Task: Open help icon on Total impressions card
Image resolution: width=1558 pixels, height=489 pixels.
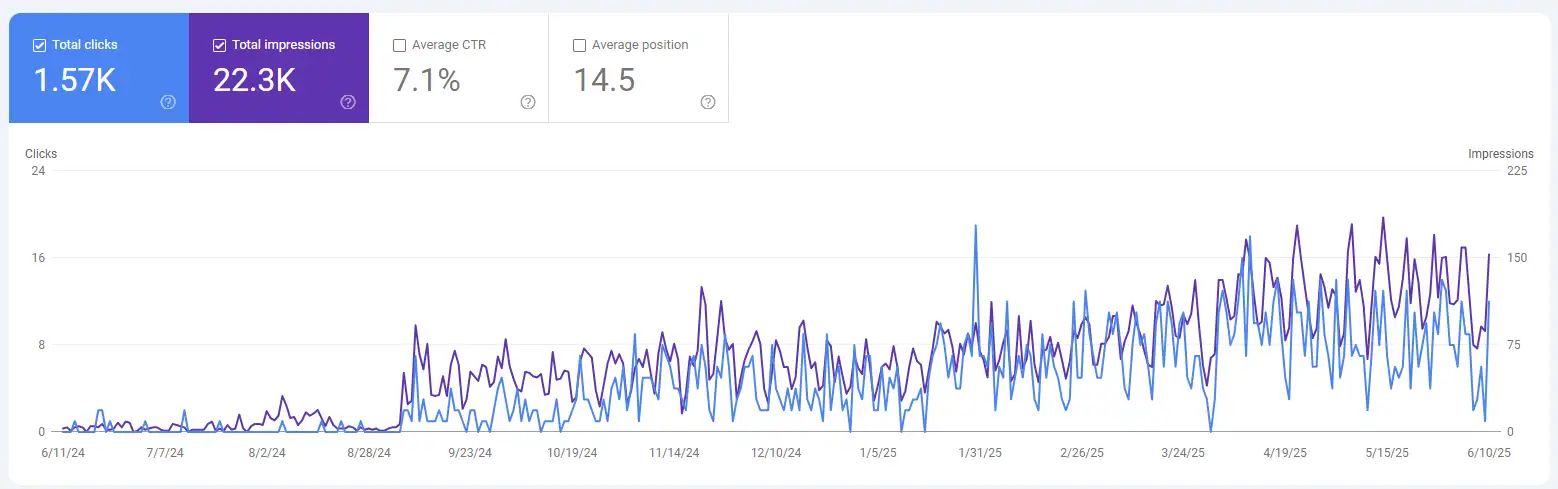Action: pos(348,102)
